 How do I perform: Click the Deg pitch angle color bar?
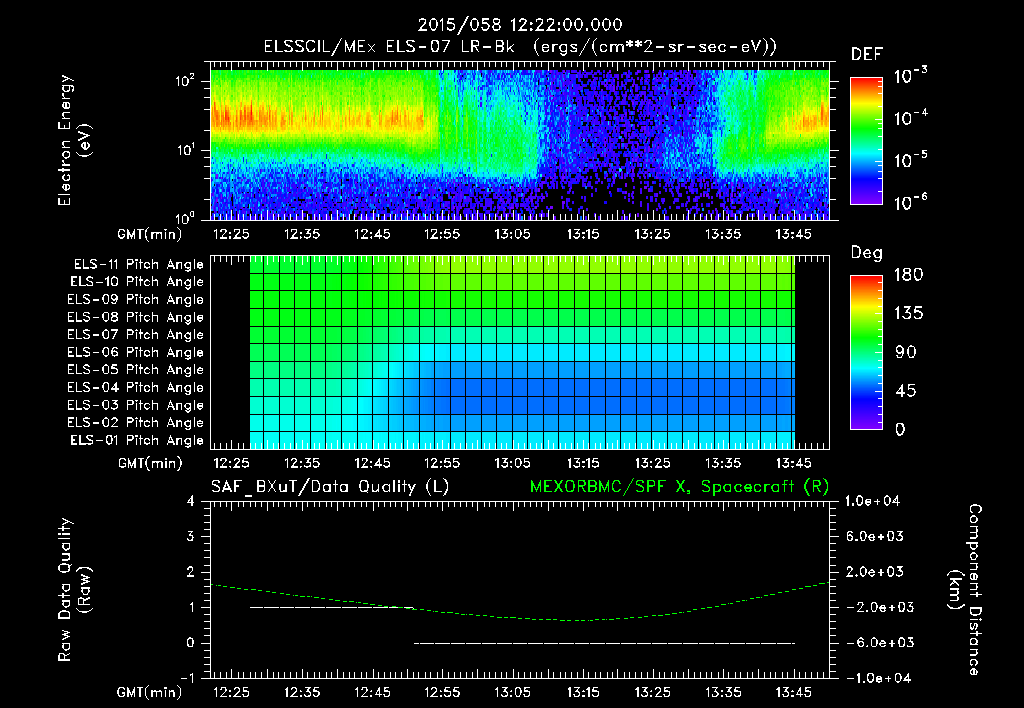tap(866, 353)
